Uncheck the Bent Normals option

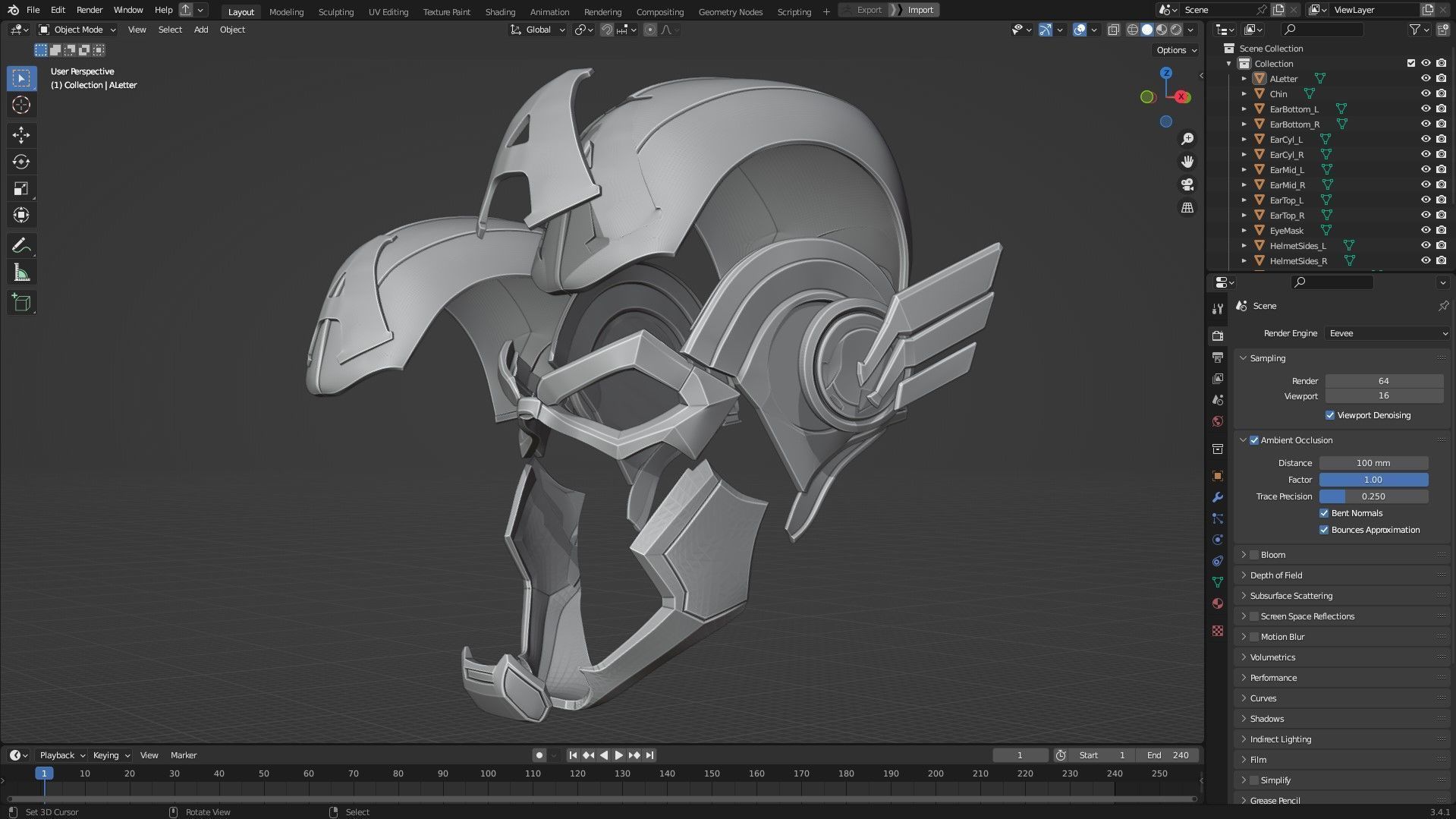[x=1324, y=513]
